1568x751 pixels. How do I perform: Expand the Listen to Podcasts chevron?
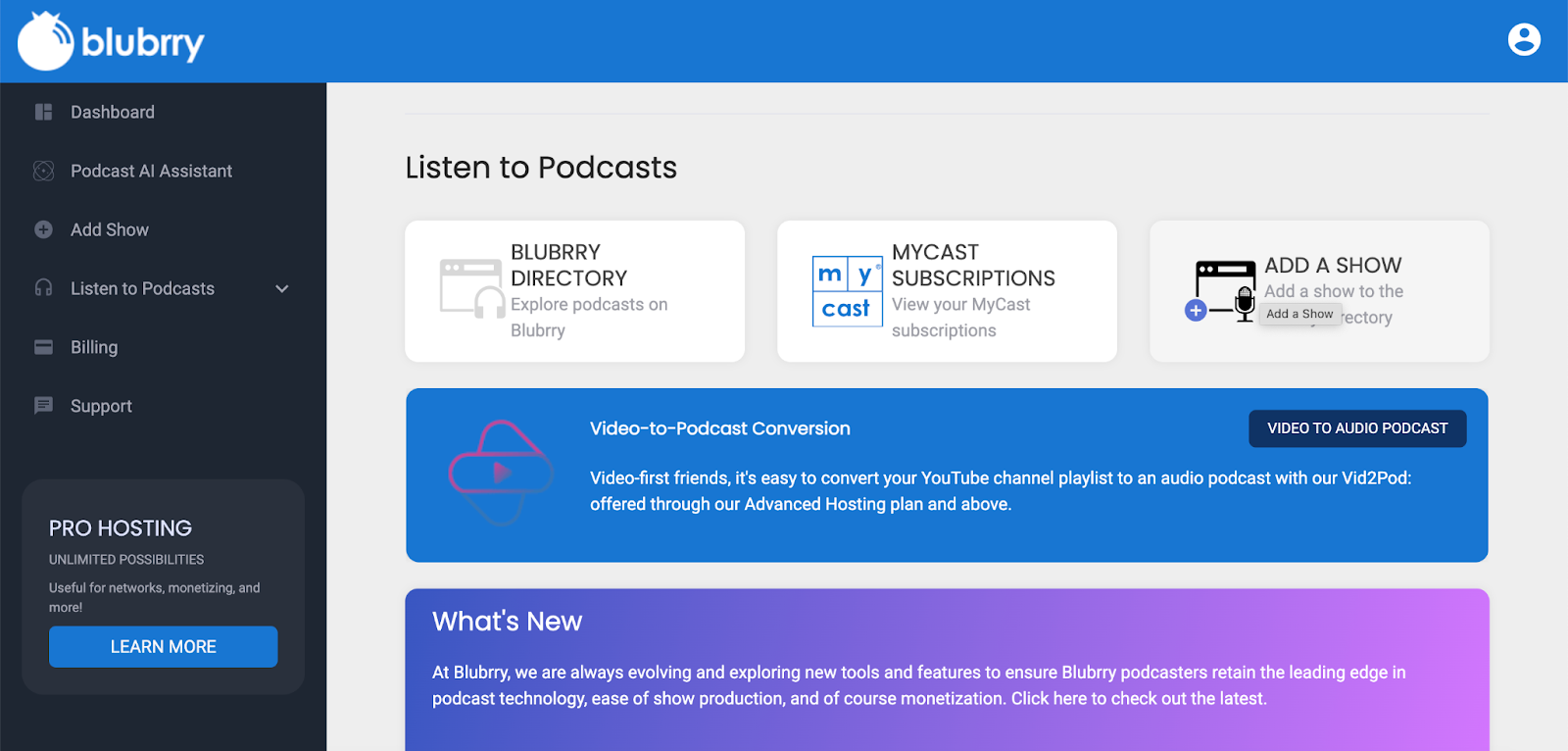pos(282,288)
